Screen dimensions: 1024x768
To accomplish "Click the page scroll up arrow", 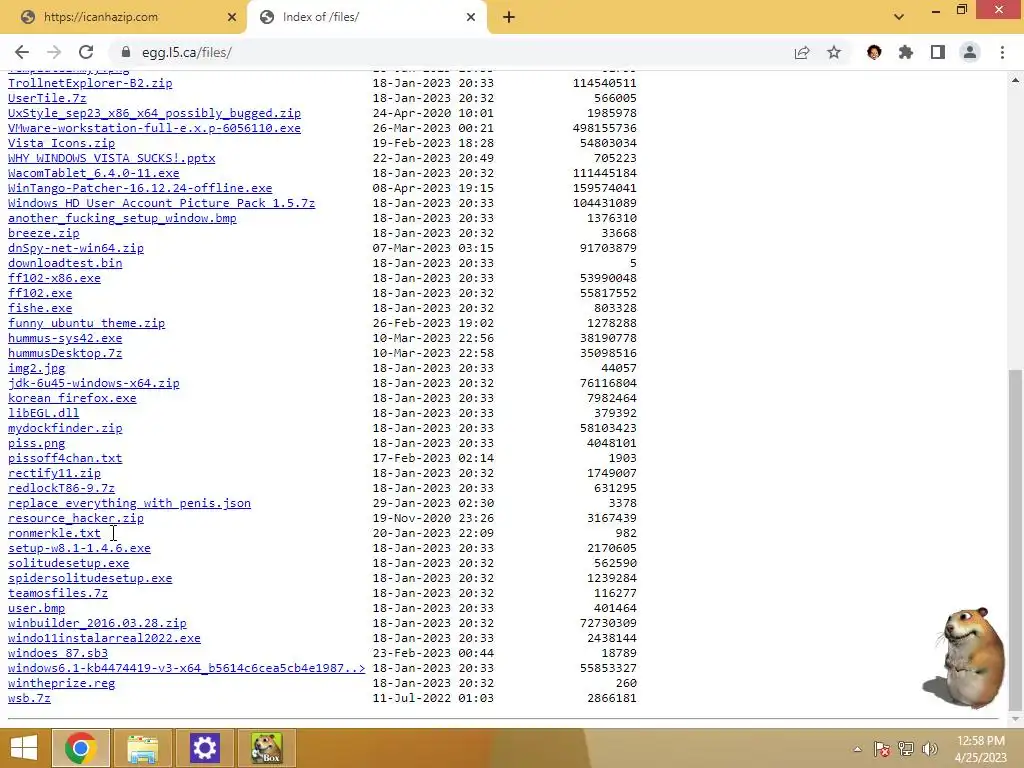I will click(1015, 80).
